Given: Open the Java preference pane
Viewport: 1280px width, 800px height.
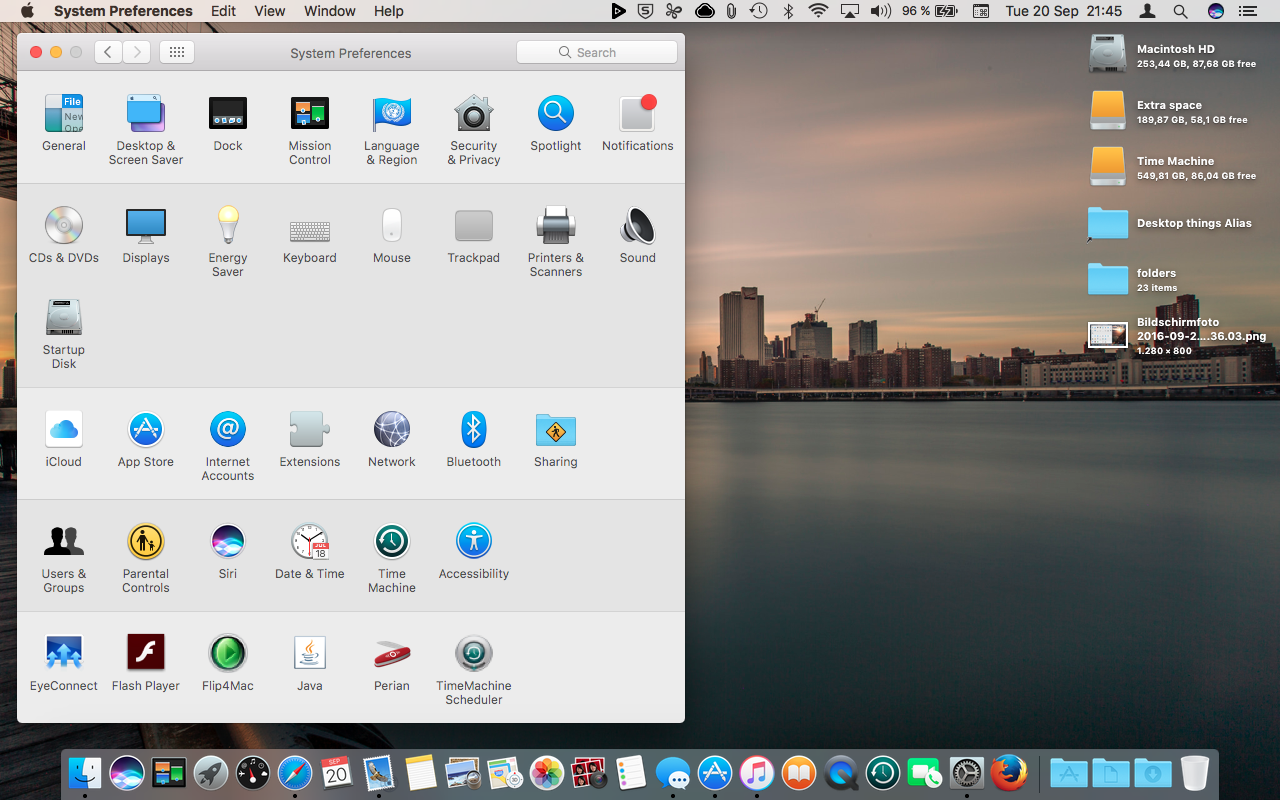Looking at the screenshot, I should (310, 653).
